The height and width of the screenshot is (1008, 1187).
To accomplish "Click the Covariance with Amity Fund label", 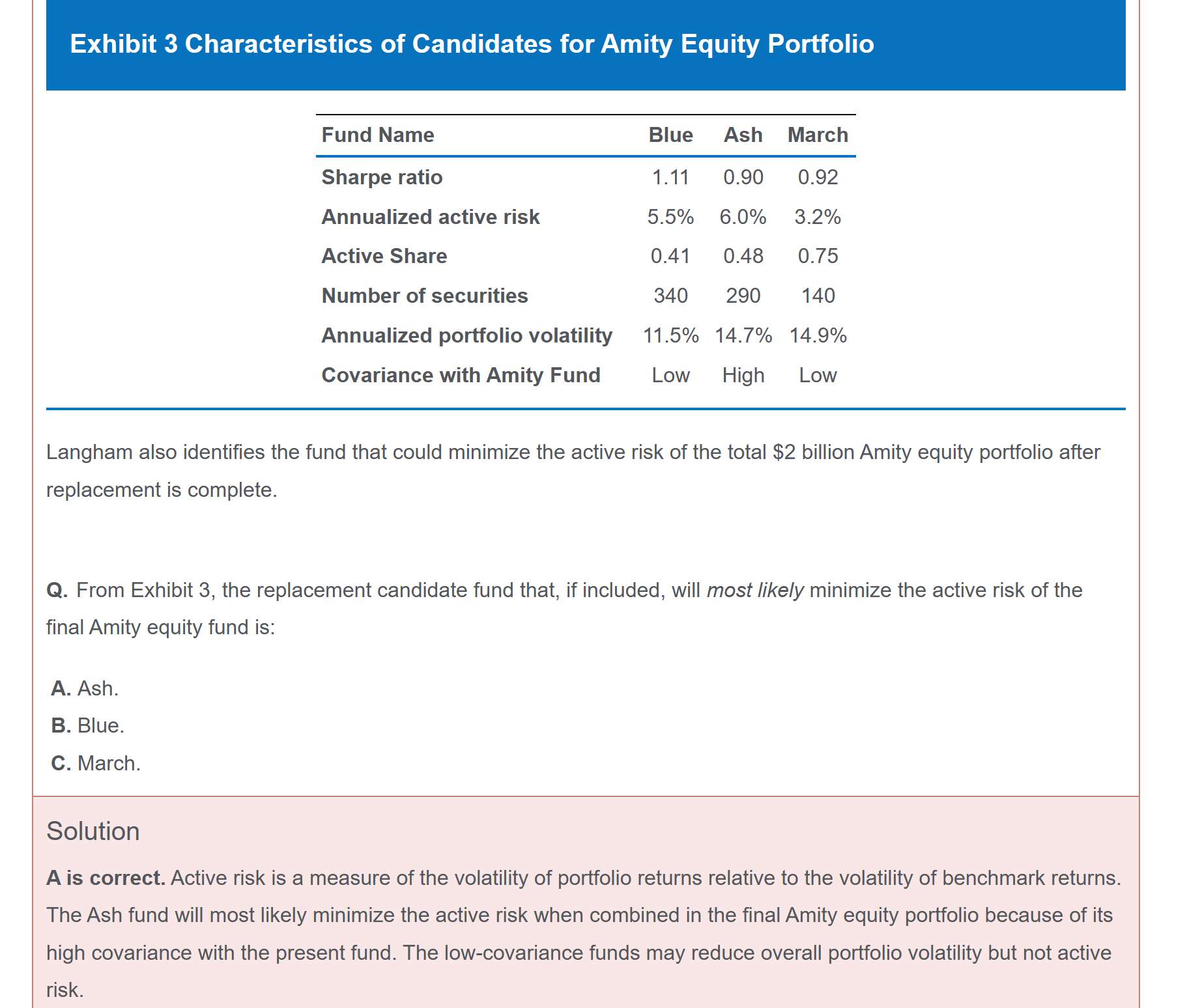I will click(461, 375).
